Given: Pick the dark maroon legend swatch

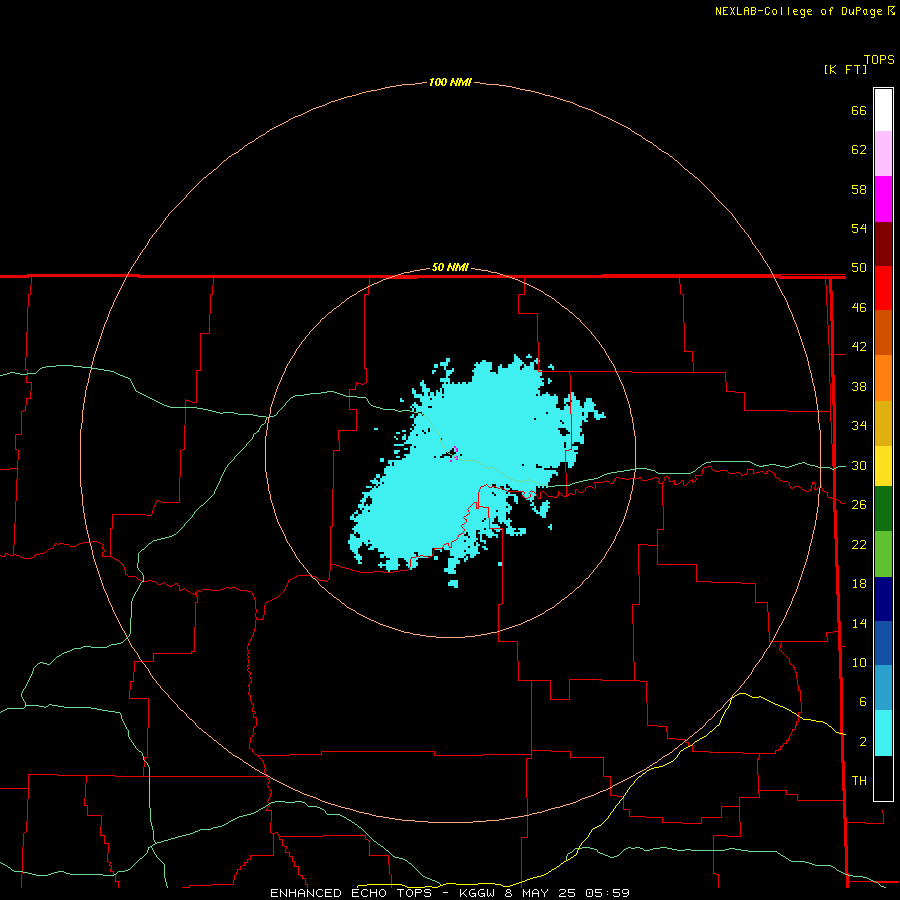Looking at the screenshot, I should 883,244.
